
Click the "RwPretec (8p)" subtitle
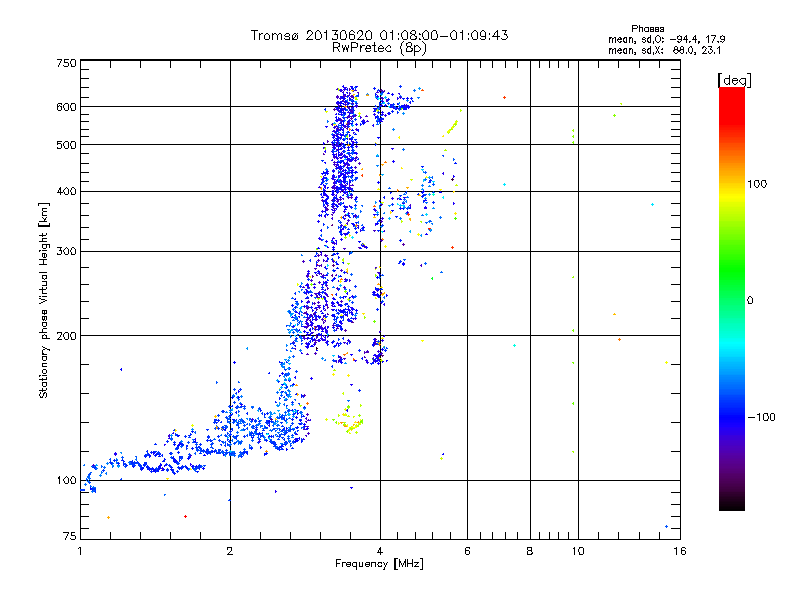coord(379,48)
